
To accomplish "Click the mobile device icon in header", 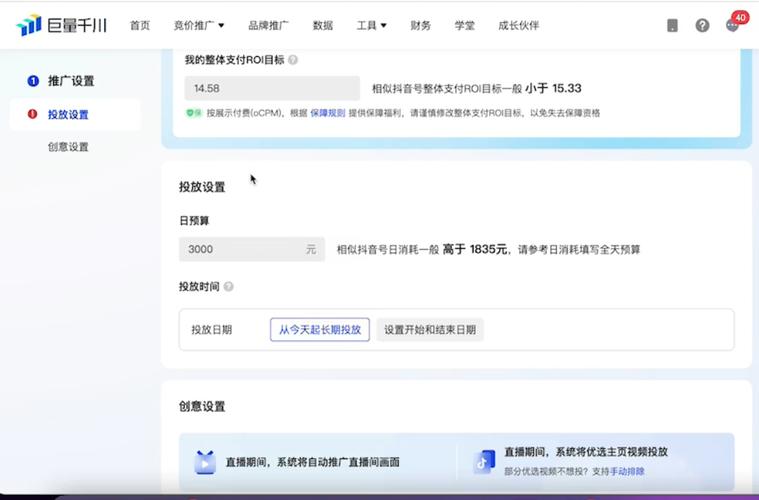I will [x=672, y=26].
